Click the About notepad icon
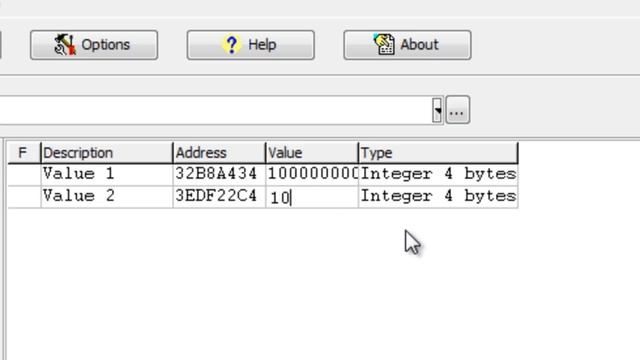Viewport: 640px width, 360px height. (x=384, y=44)
